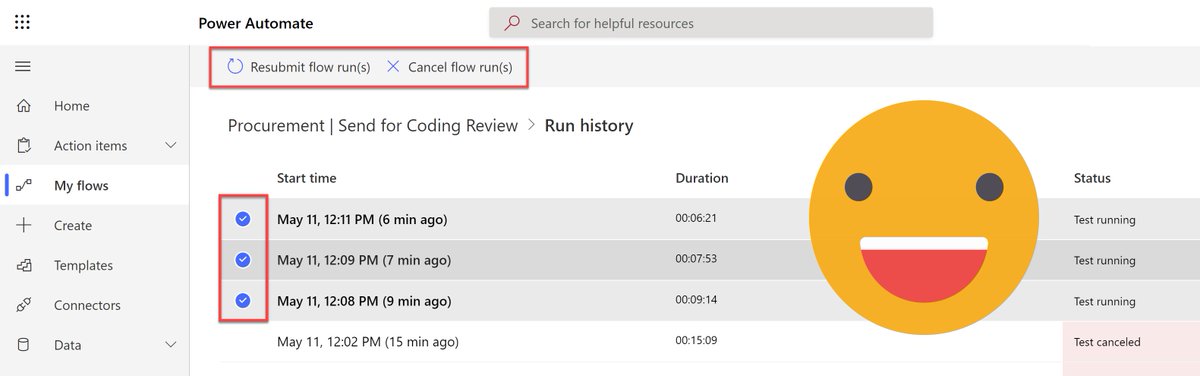Viewport: 1200px width, 376px height.
Task: Focus the Search for helpful resources box
Action: (711, 23)
